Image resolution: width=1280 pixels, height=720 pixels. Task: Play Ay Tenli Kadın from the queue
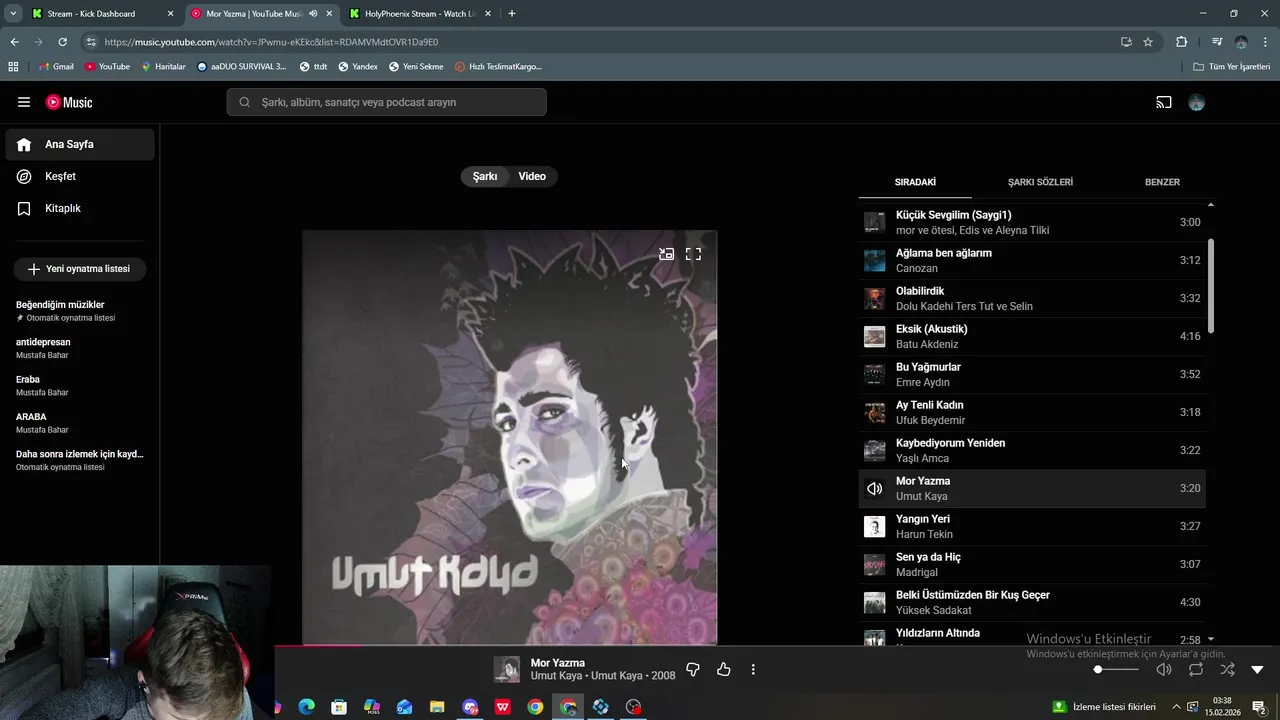pyautogui.click(x=1032, y=412)
